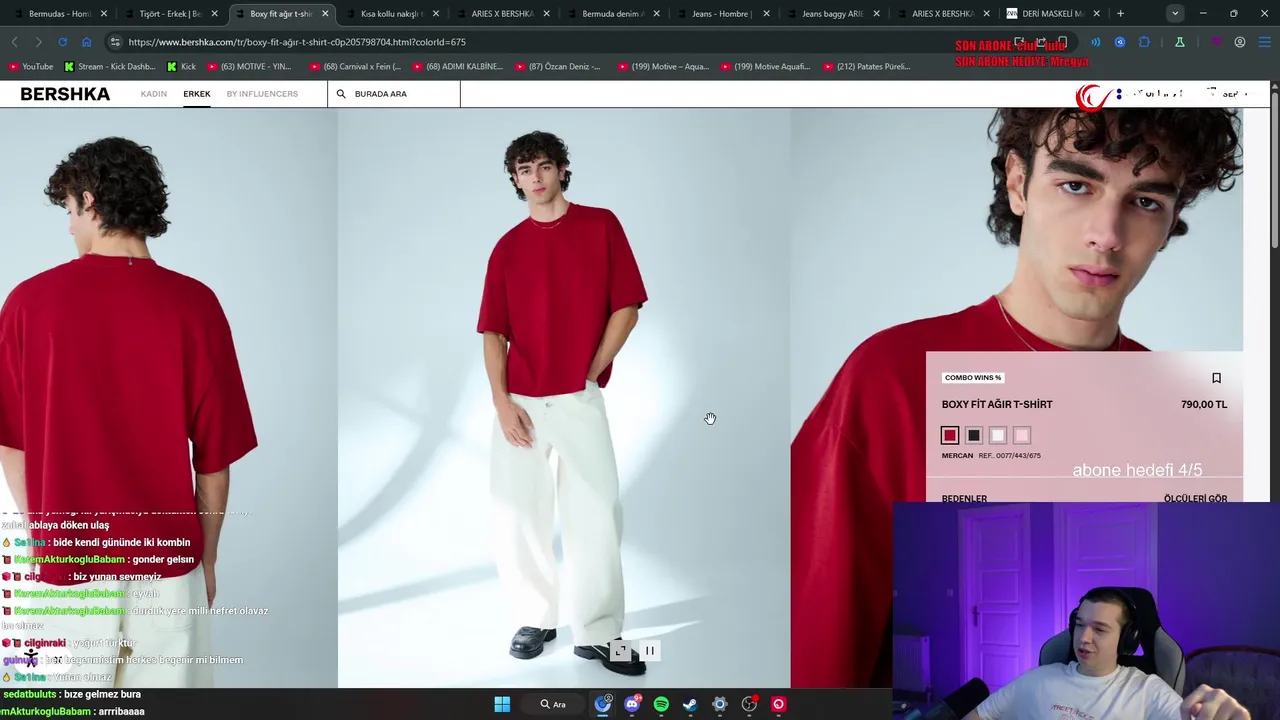
Task: Open the browser profile icon
Action: coord(1240,42)
